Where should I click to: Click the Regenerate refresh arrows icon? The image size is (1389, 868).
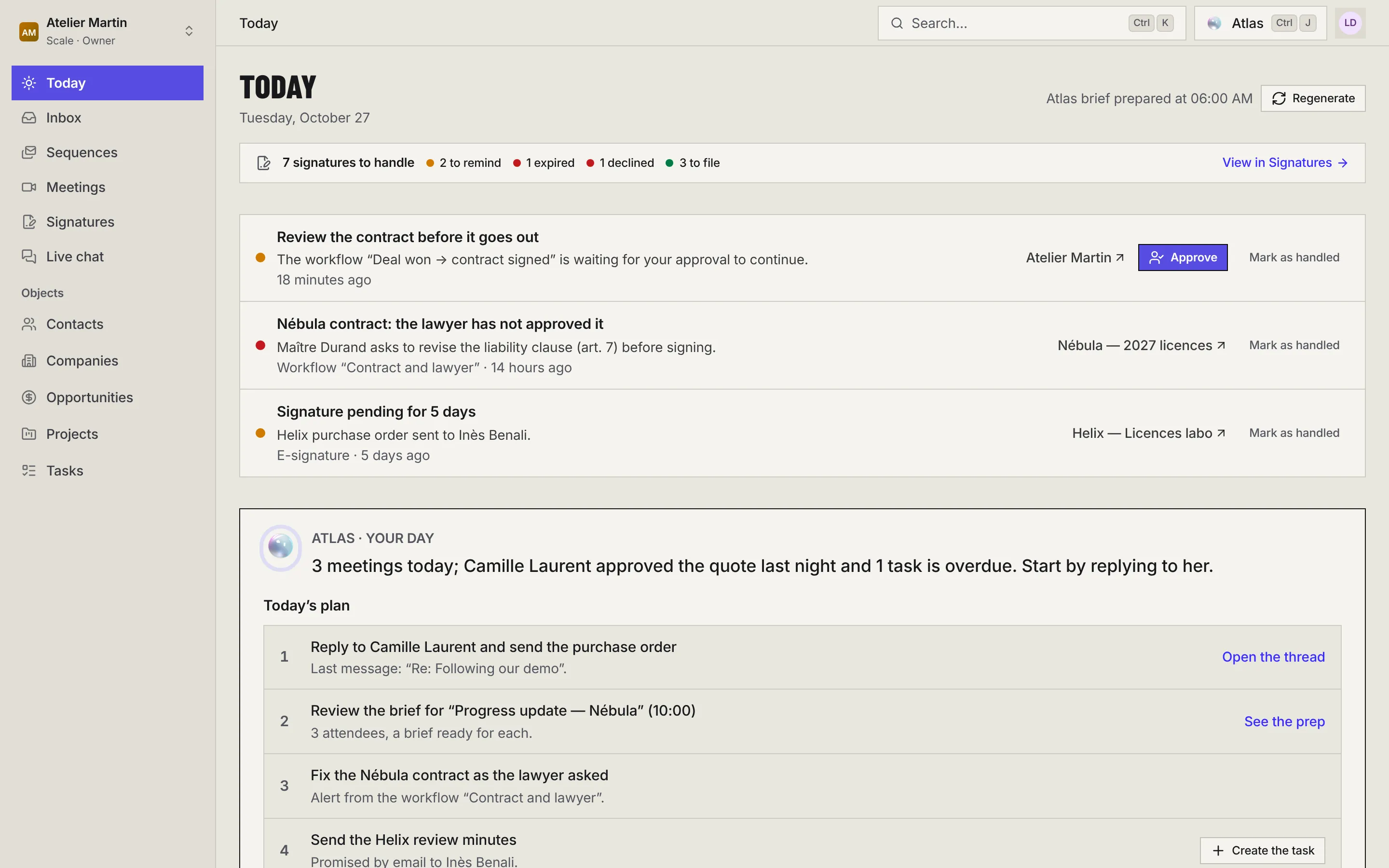point(1279,98)
